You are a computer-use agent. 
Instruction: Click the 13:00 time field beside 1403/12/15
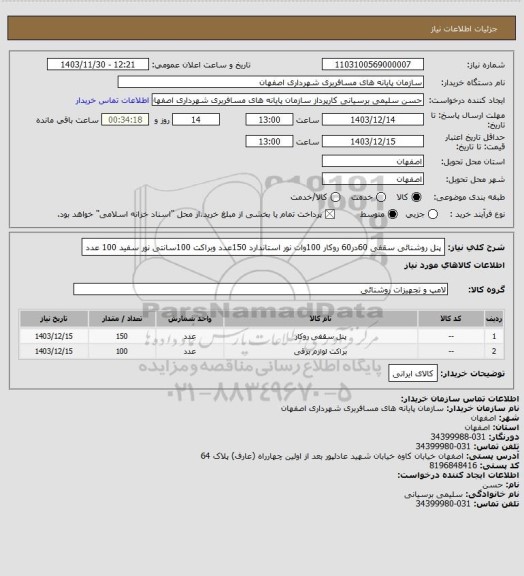coord(269,141)
